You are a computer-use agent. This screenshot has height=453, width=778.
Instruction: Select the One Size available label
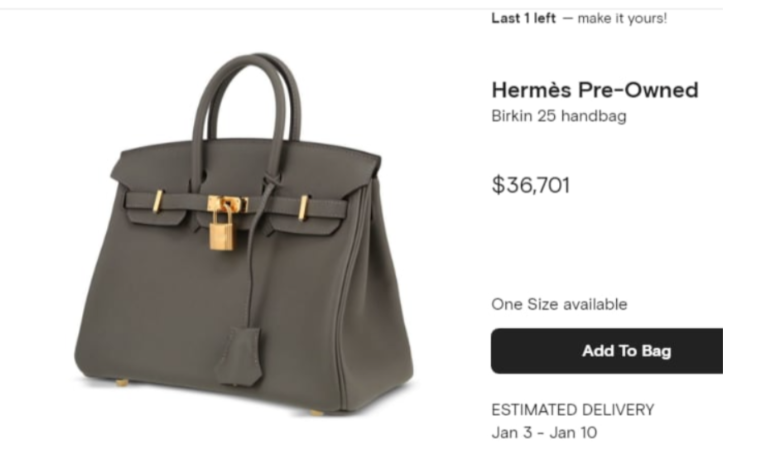coord(559,304)
